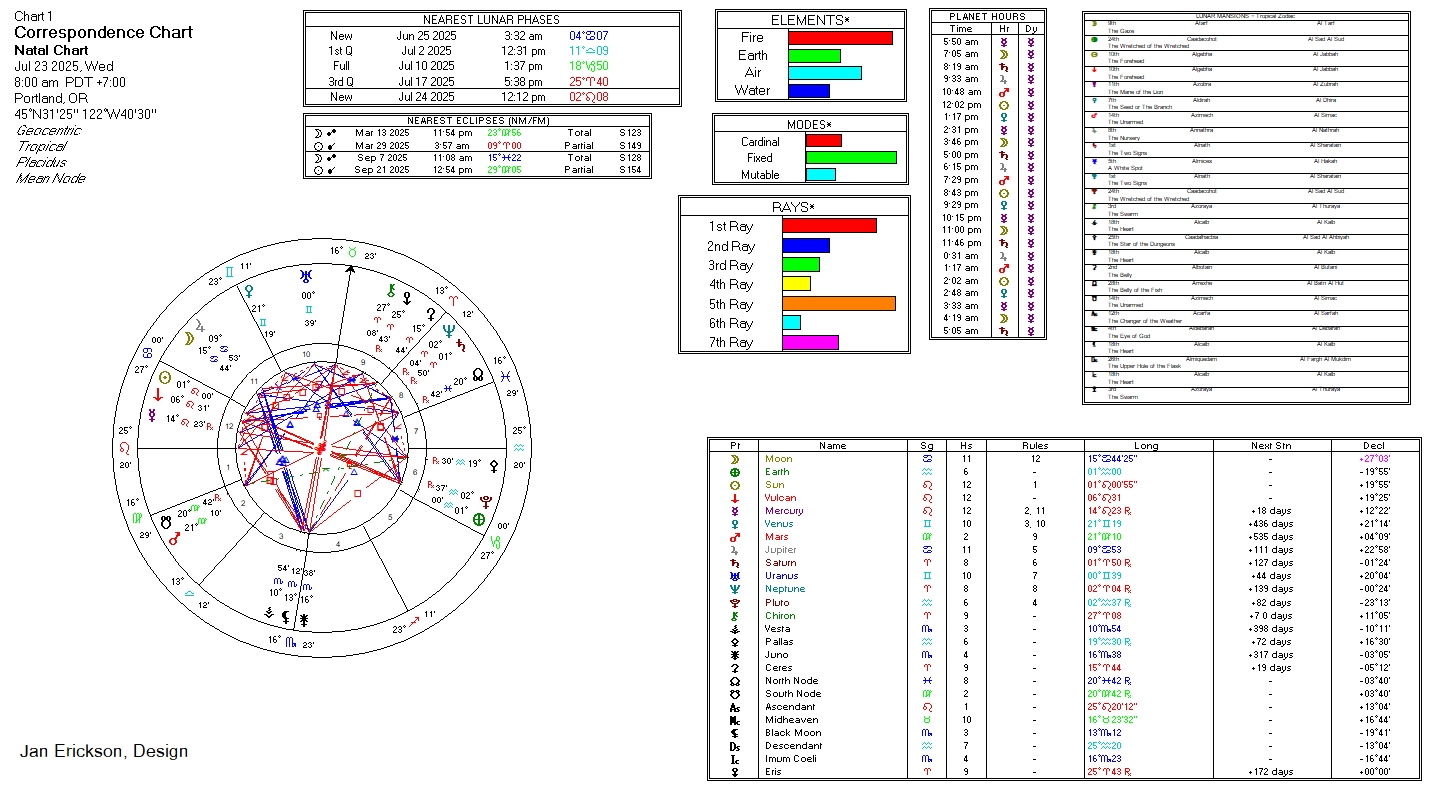This screenshot has height=789, width=1437.
Task: Click the green Fixed mode bar
Action: (851, 157)
